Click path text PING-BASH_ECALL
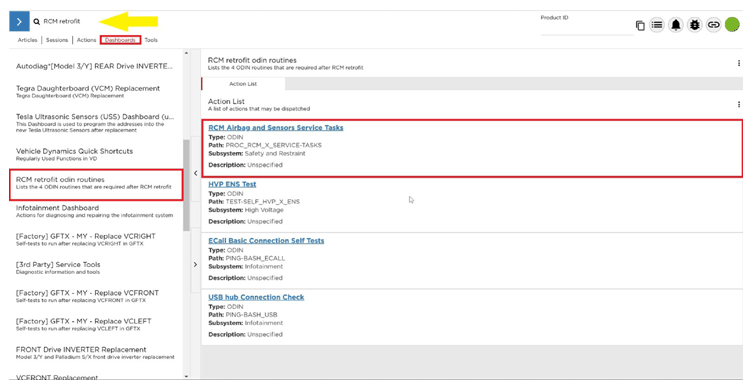This screenshot has height=389, width=752. click(x=255, y=259)
